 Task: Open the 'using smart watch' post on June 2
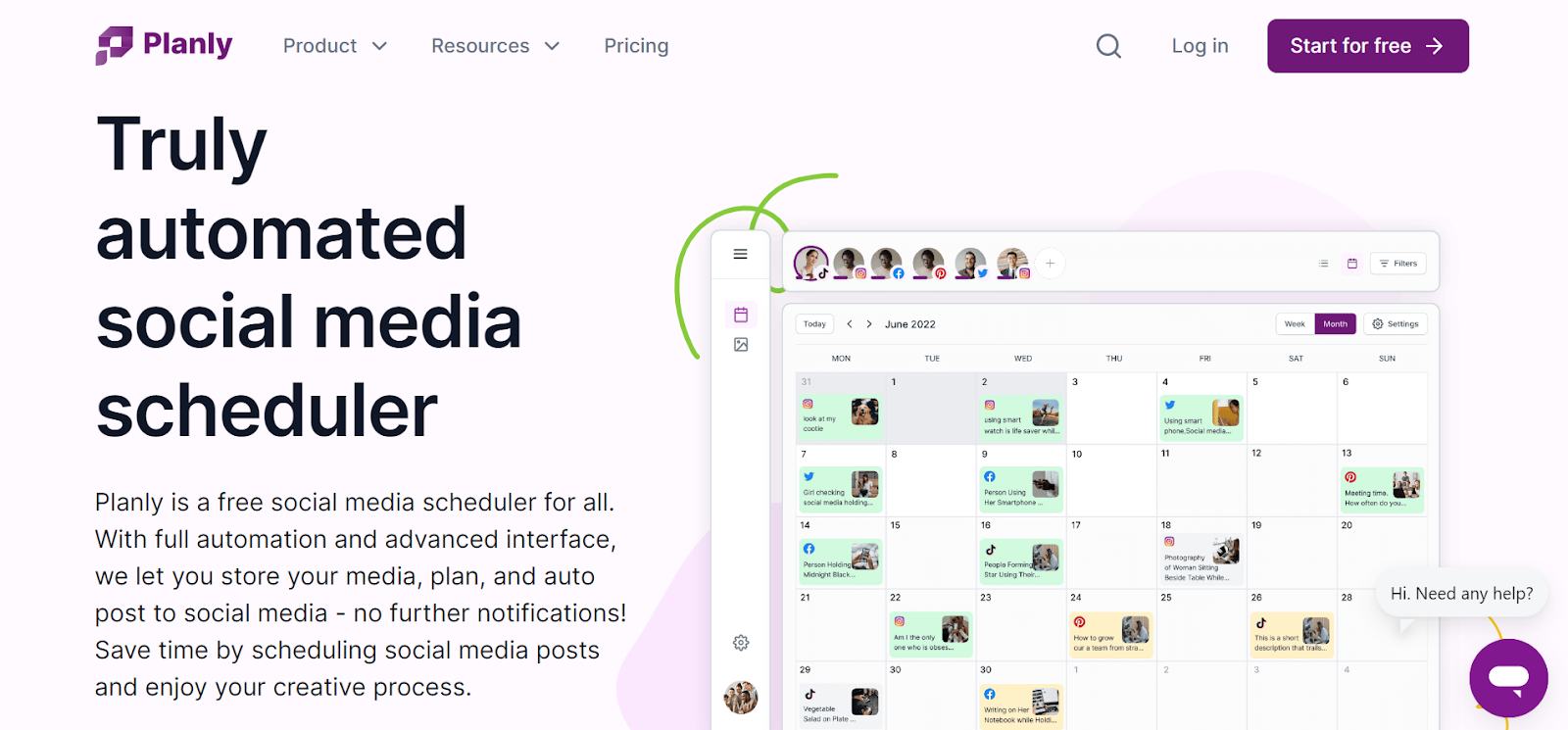pyautogui.click(x=1022, y=416)
